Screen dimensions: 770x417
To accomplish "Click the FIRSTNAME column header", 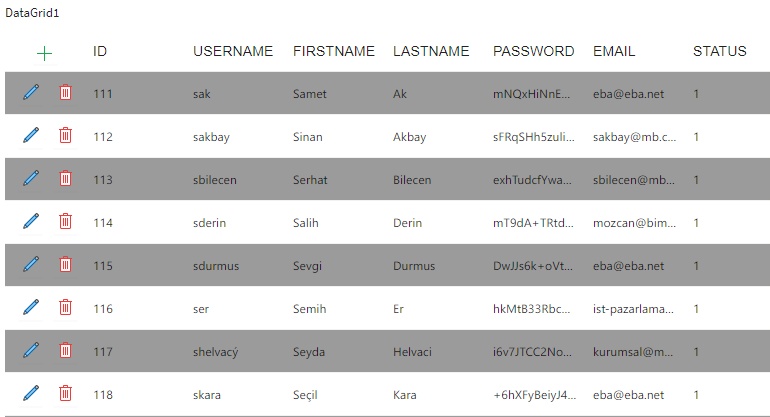I will click(333, 52).
